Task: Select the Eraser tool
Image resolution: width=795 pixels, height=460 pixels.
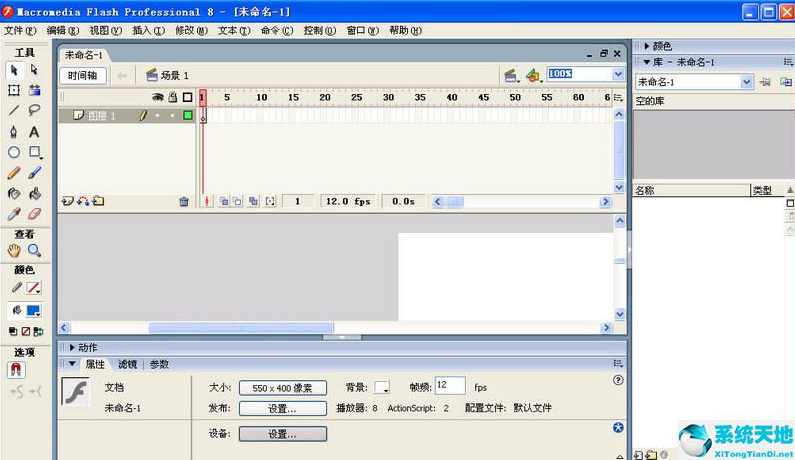Action: pos(34,214)
